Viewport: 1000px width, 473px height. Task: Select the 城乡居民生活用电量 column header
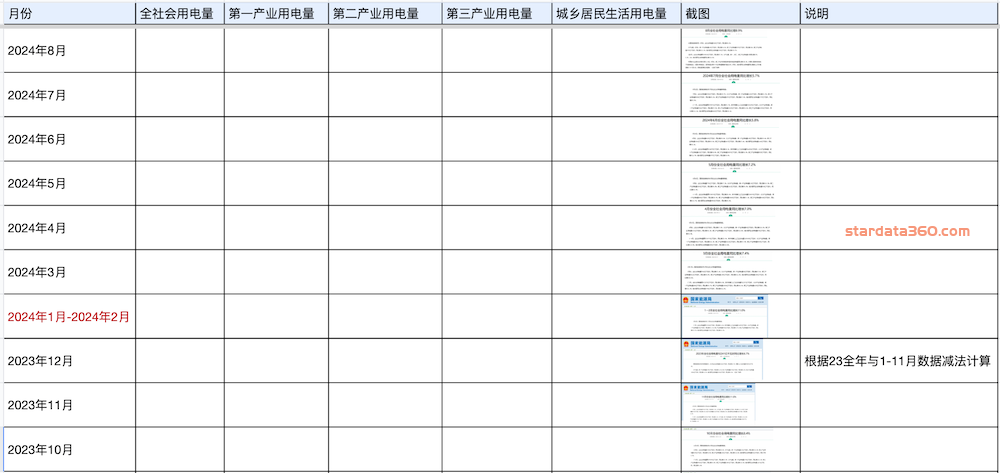pos(617,13)
